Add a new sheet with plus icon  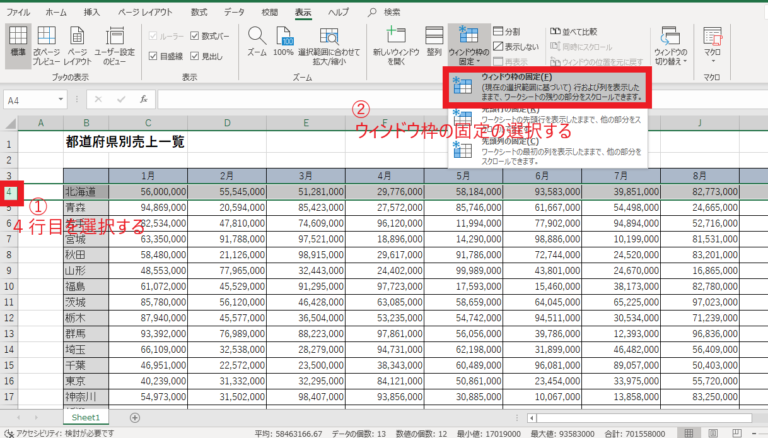(135, 417)
